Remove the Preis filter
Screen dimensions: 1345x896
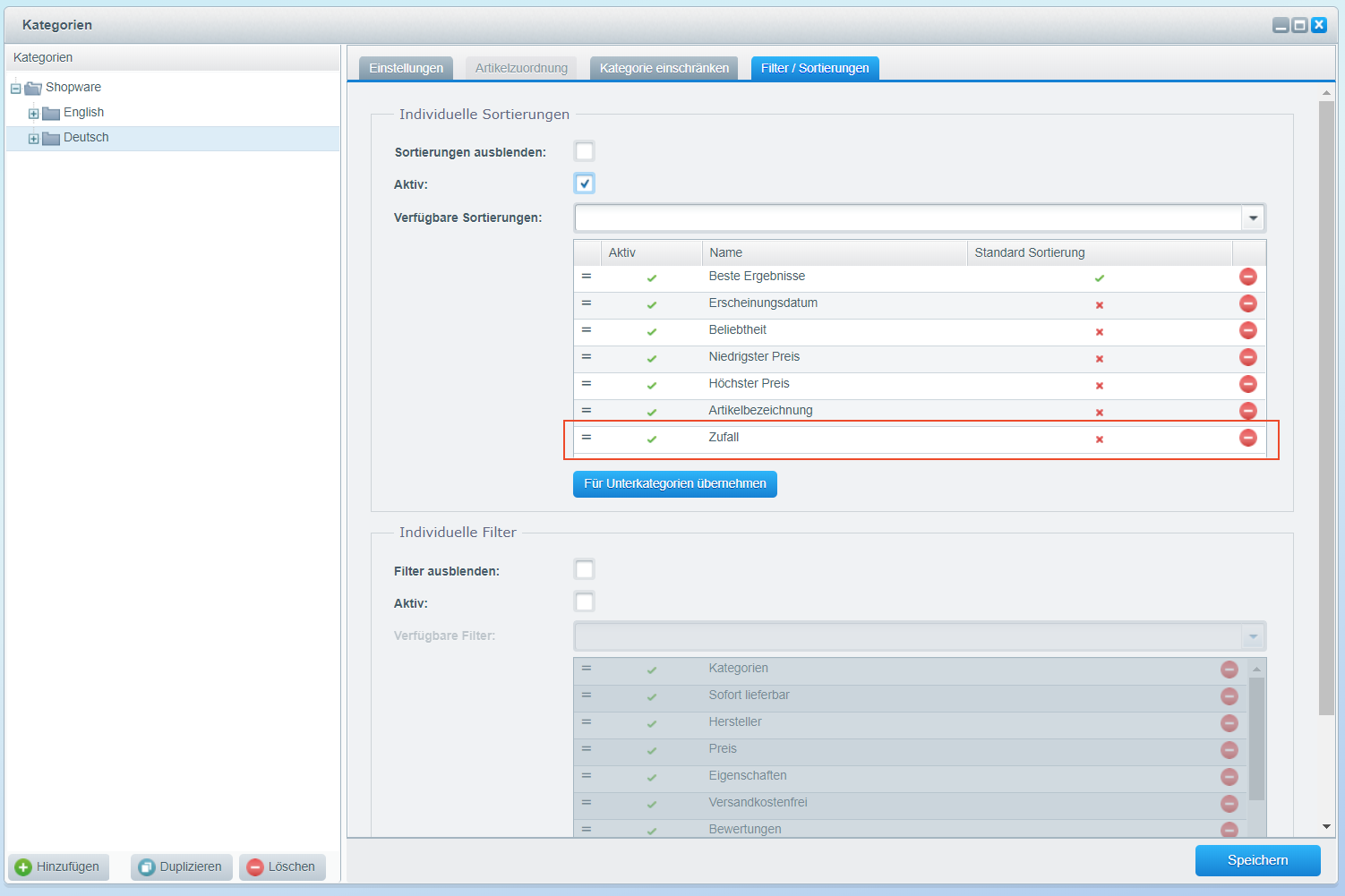[1229, 750]
